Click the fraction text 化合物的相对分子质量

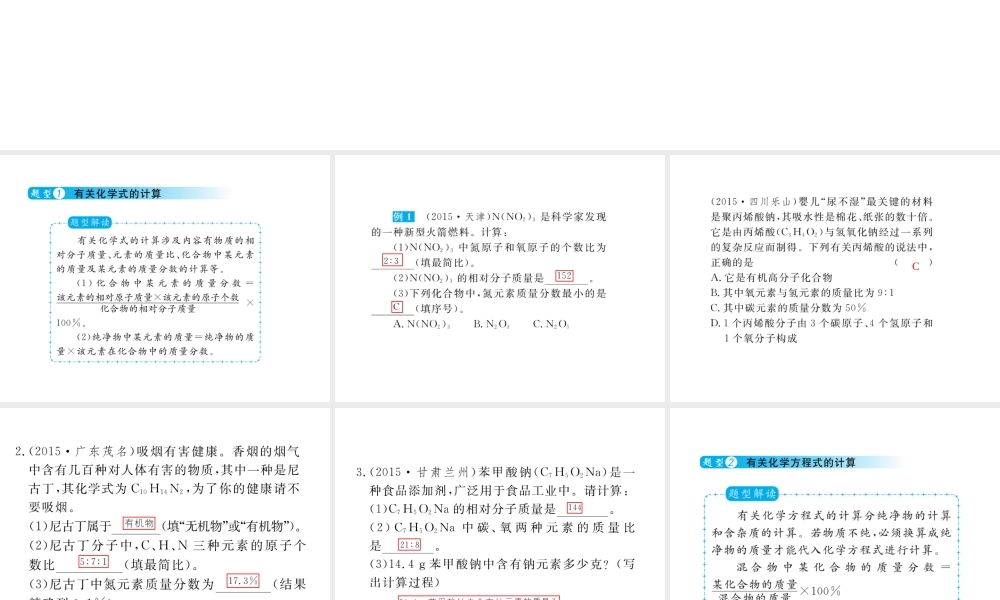[148, 309]
